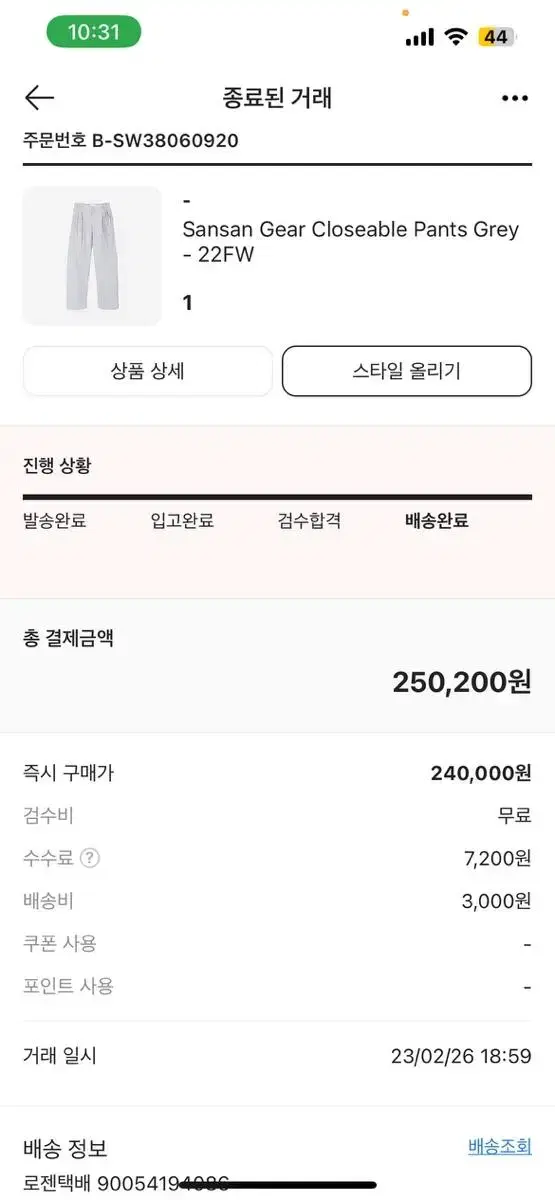Select the 검수합격 progress step

310,521
